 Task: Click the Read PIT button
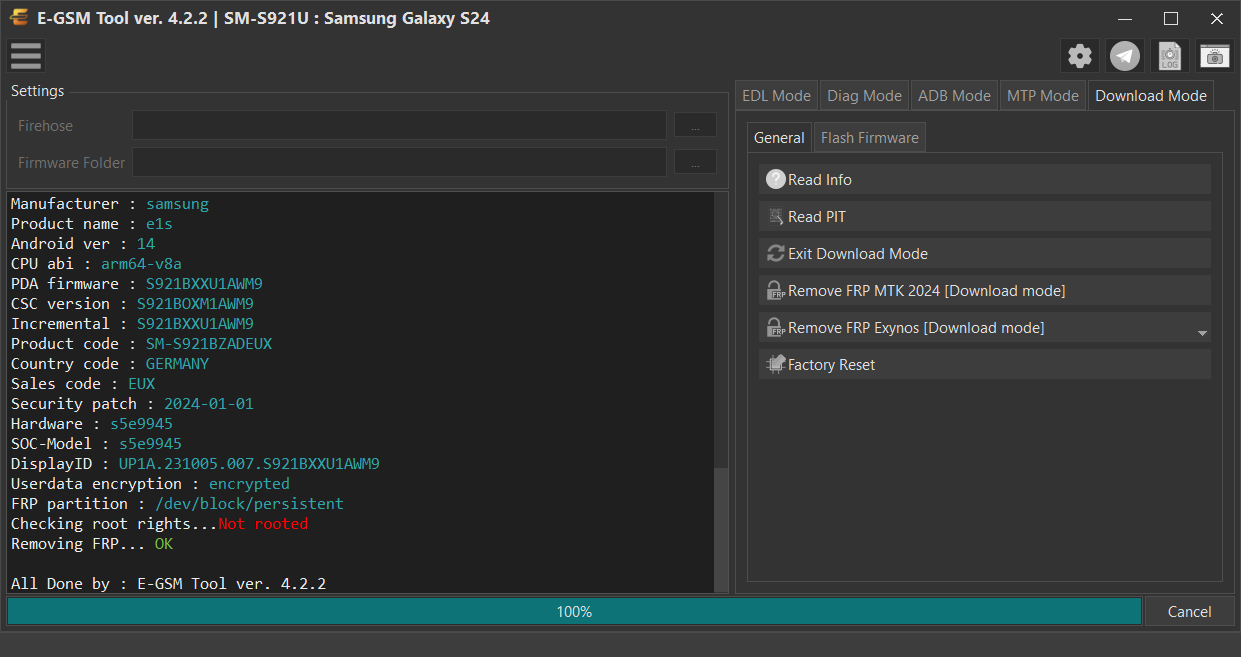coord(984,217)
